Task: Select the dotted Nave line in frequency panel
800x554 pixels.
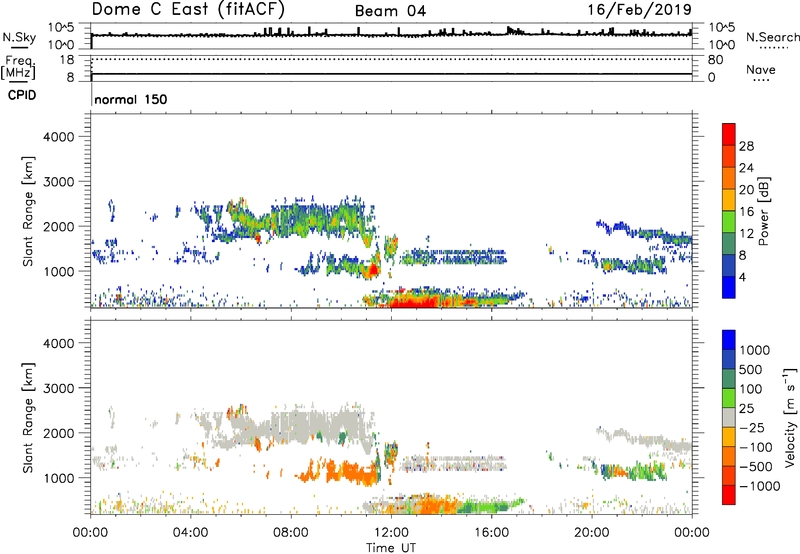Action: 391,59
